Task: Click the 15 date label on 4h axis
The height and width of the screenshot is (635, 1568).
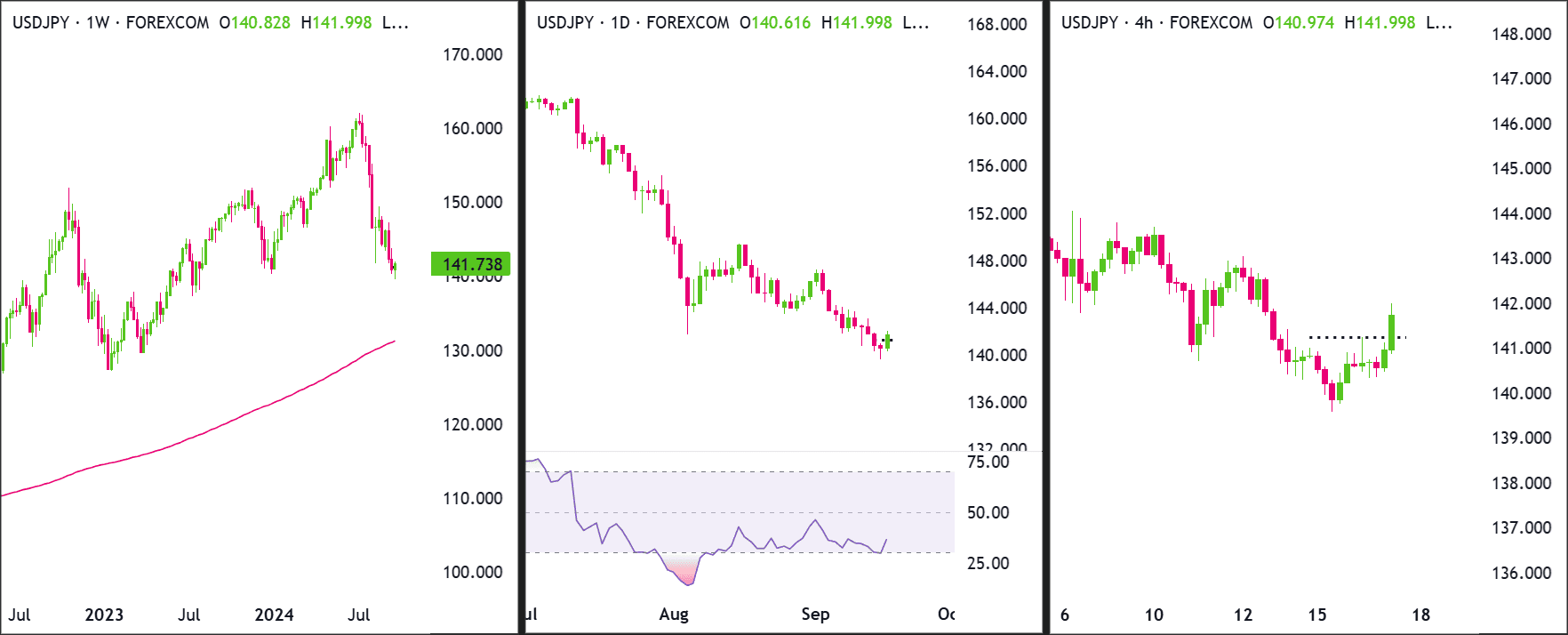Action: (1317, 615)
